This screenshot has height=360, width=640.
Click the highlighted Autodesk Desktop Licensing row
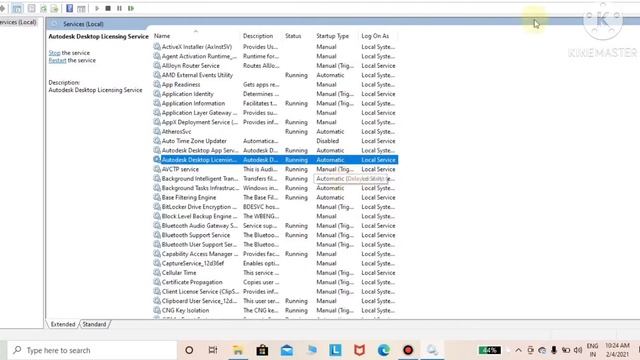[275, 160]
